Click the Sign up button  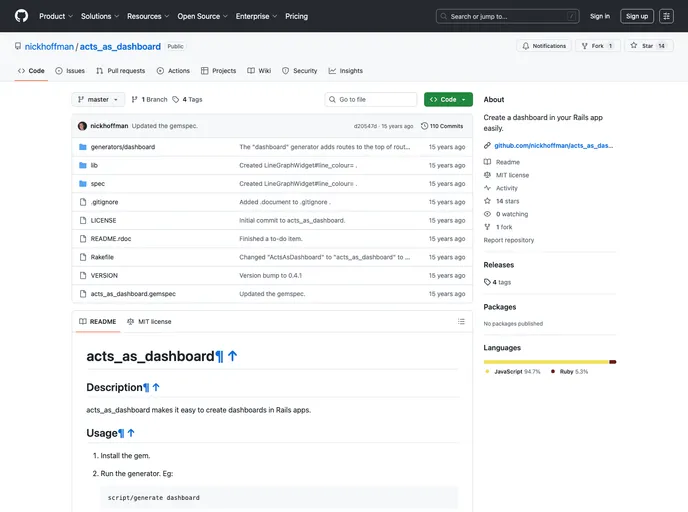637,16
